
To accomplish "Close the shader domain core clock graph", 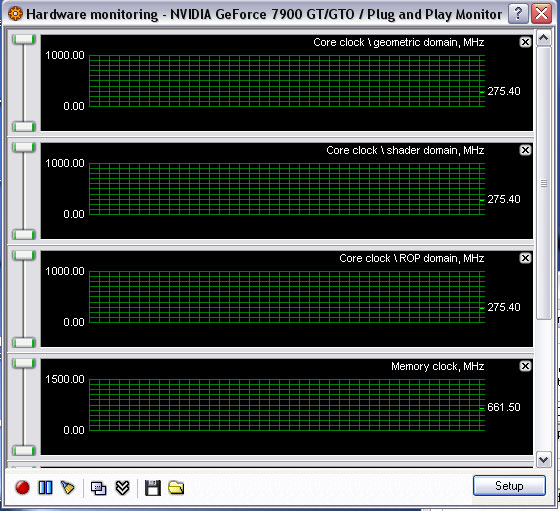I will point(525,150).
